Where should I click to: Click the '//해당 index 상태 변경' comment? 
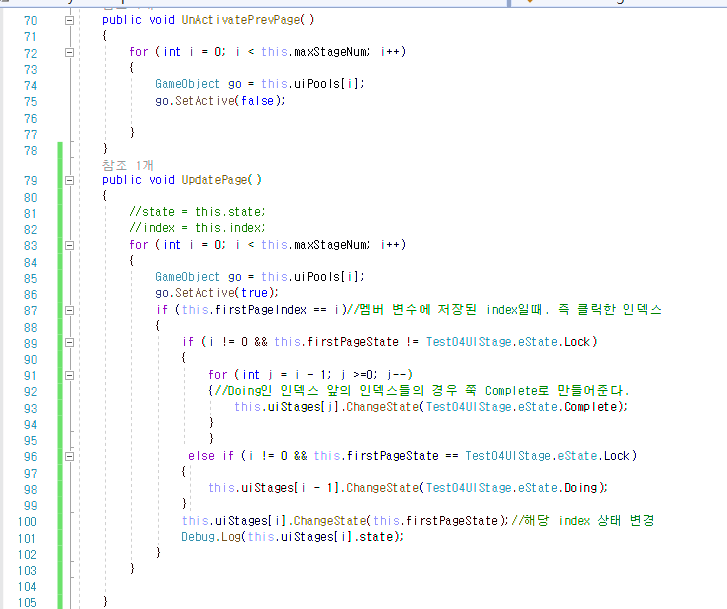point(582,521)
